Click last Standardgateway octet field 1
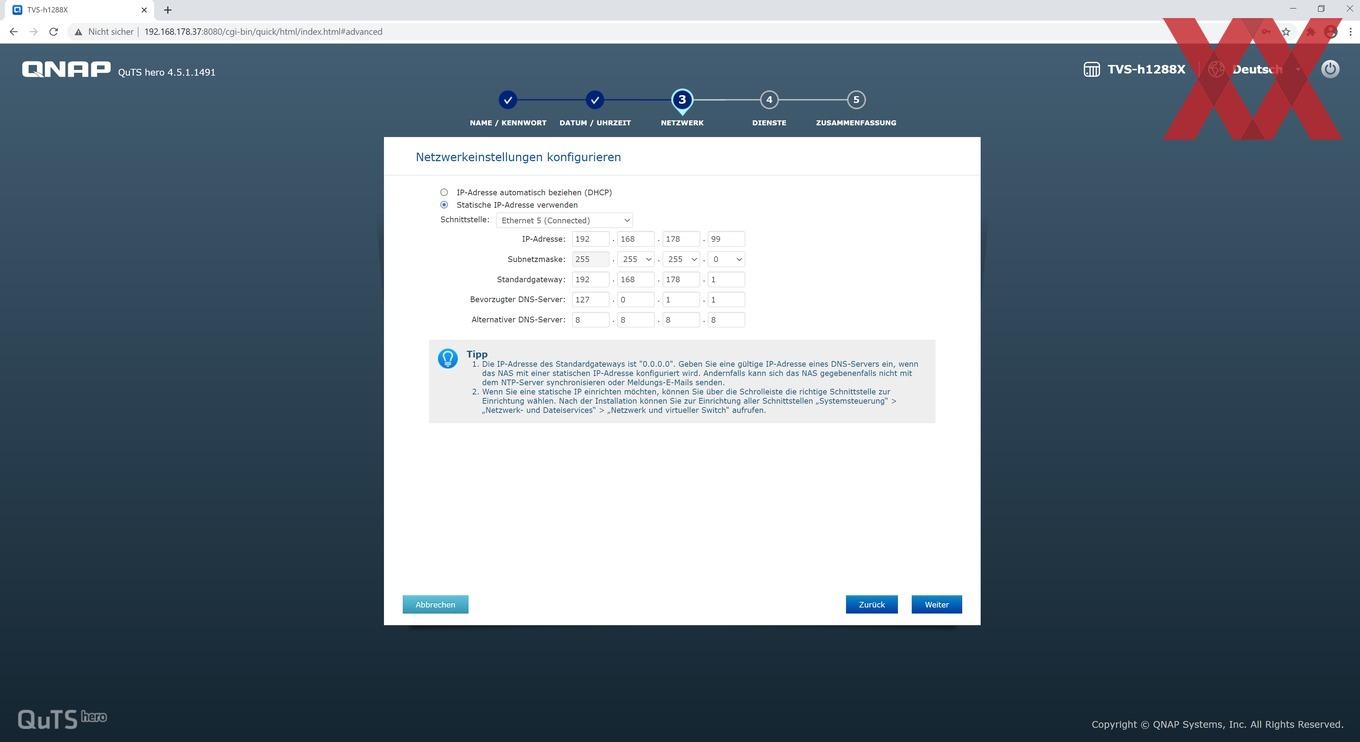The width and height of the screenshot is (1360, 742). [726, 279]
